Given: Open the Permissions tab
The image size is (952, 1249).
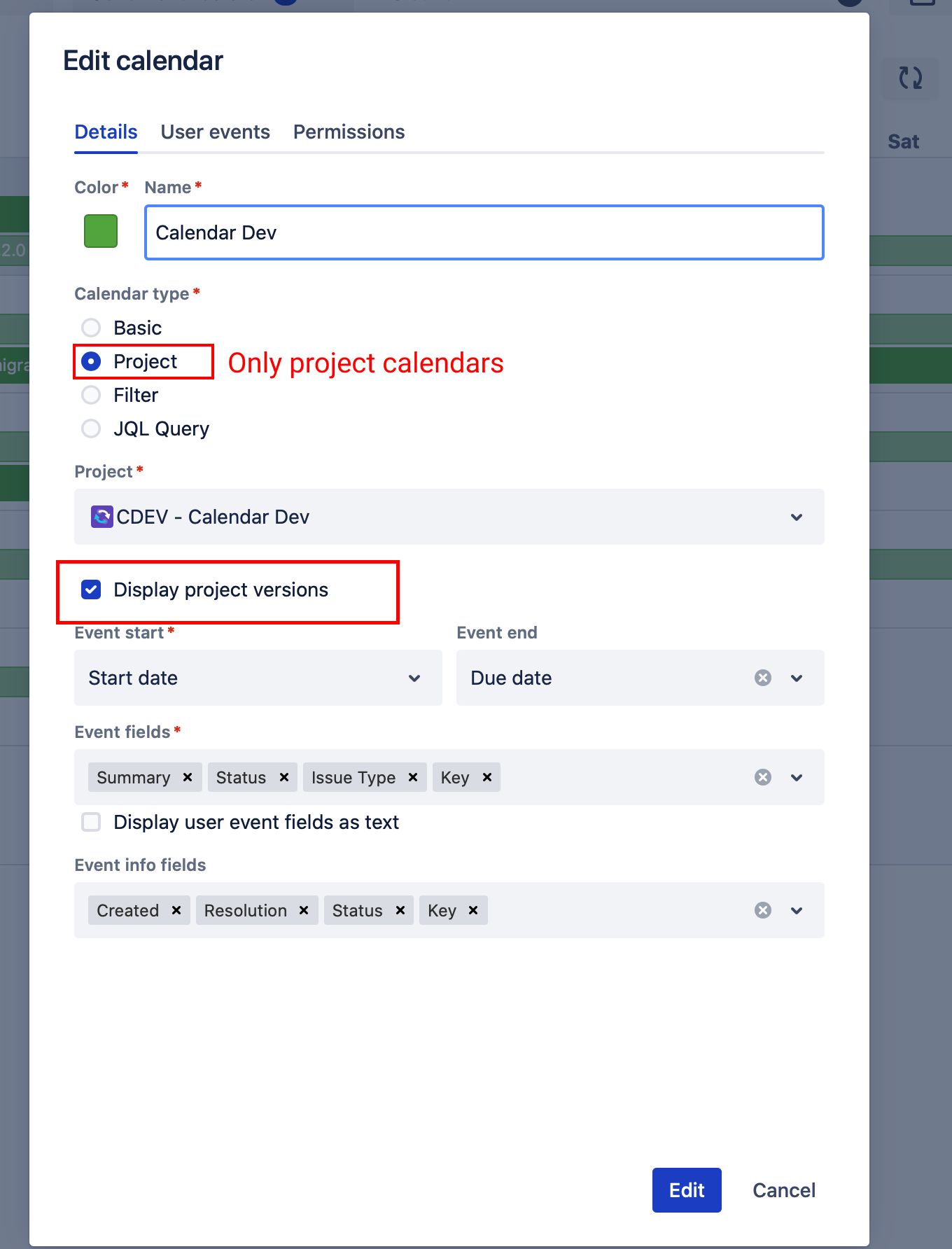Looking at the screenshot, I should 349,132.
